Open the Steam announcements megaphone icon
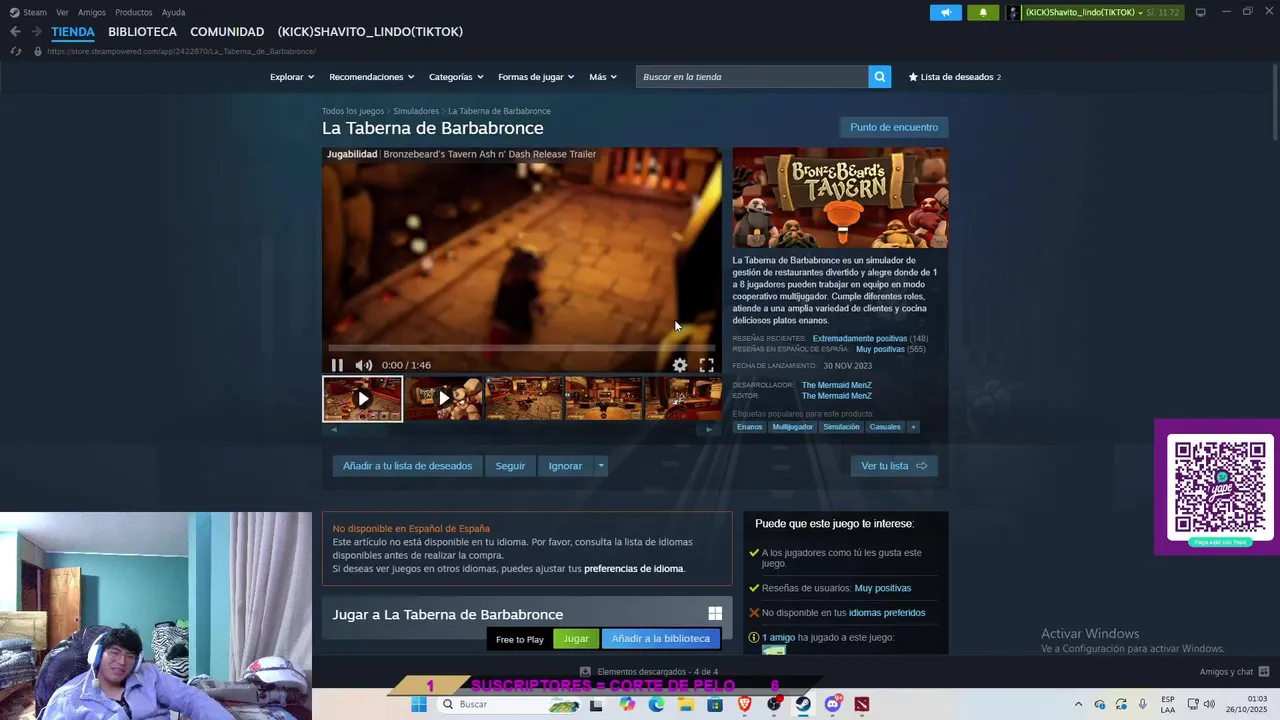The height and width of the screenshot is (720, 1280). 945,12
